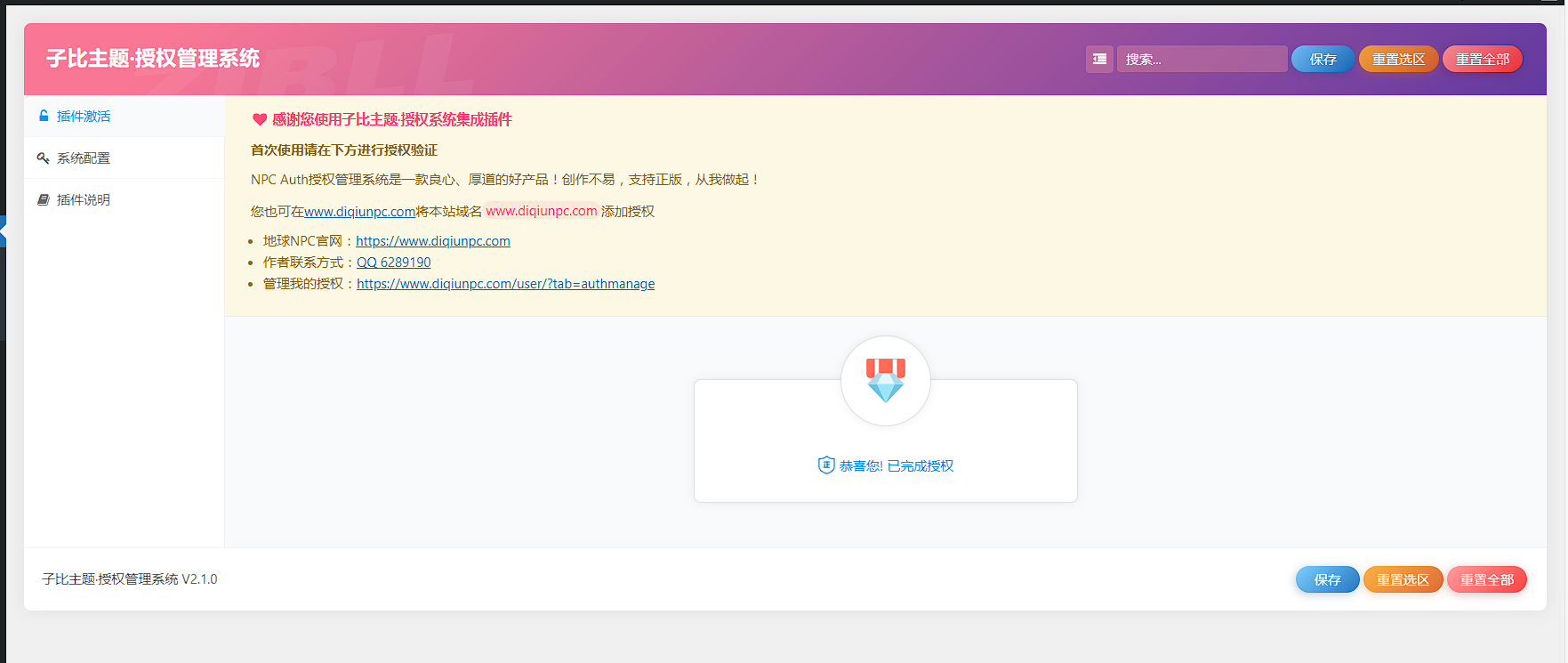Click the inline www.diqiunpc.com link after 您也可在

359,212
